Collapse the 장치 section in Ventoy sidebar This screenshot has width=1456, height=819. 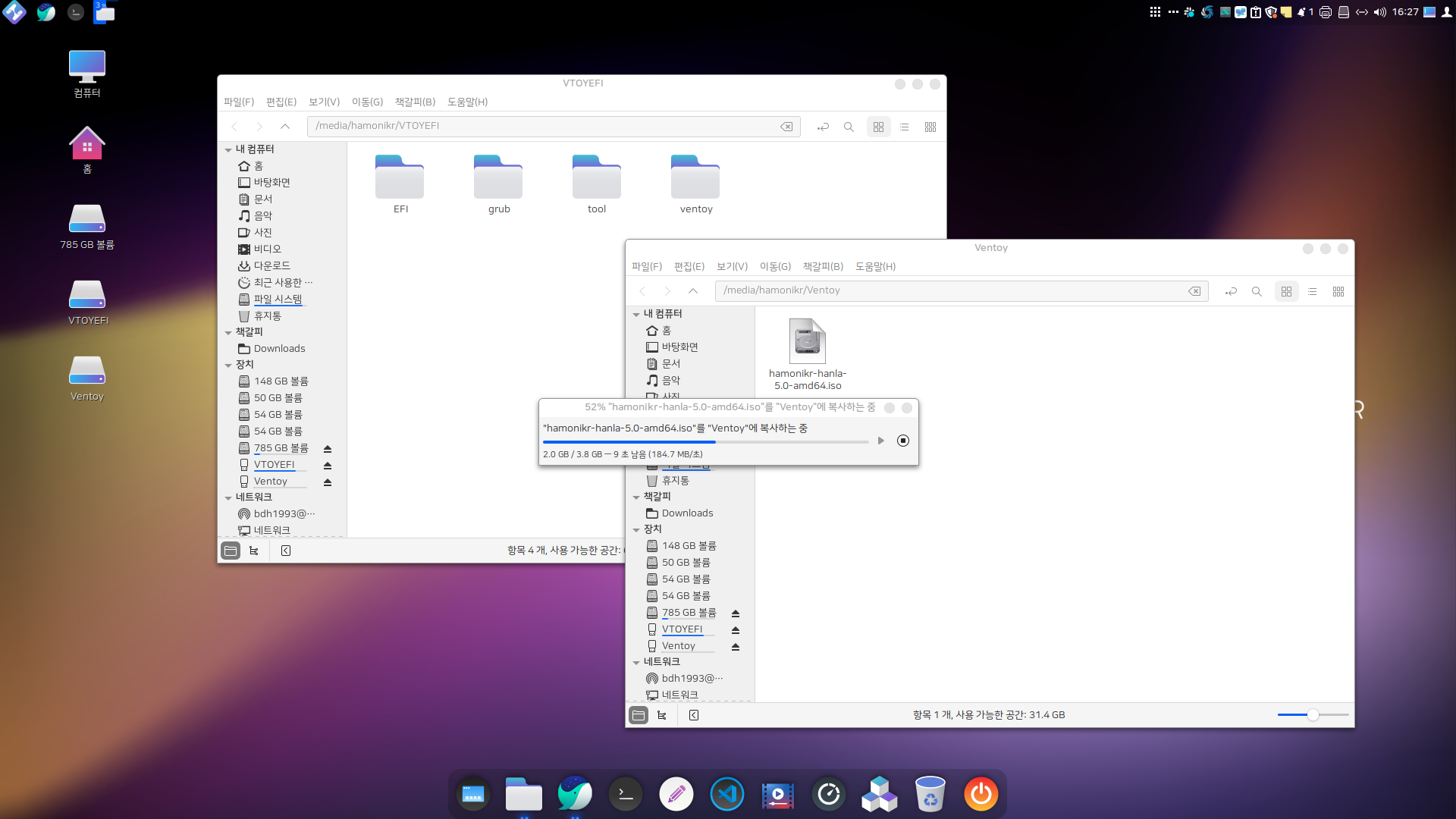[x=636, y=529]
